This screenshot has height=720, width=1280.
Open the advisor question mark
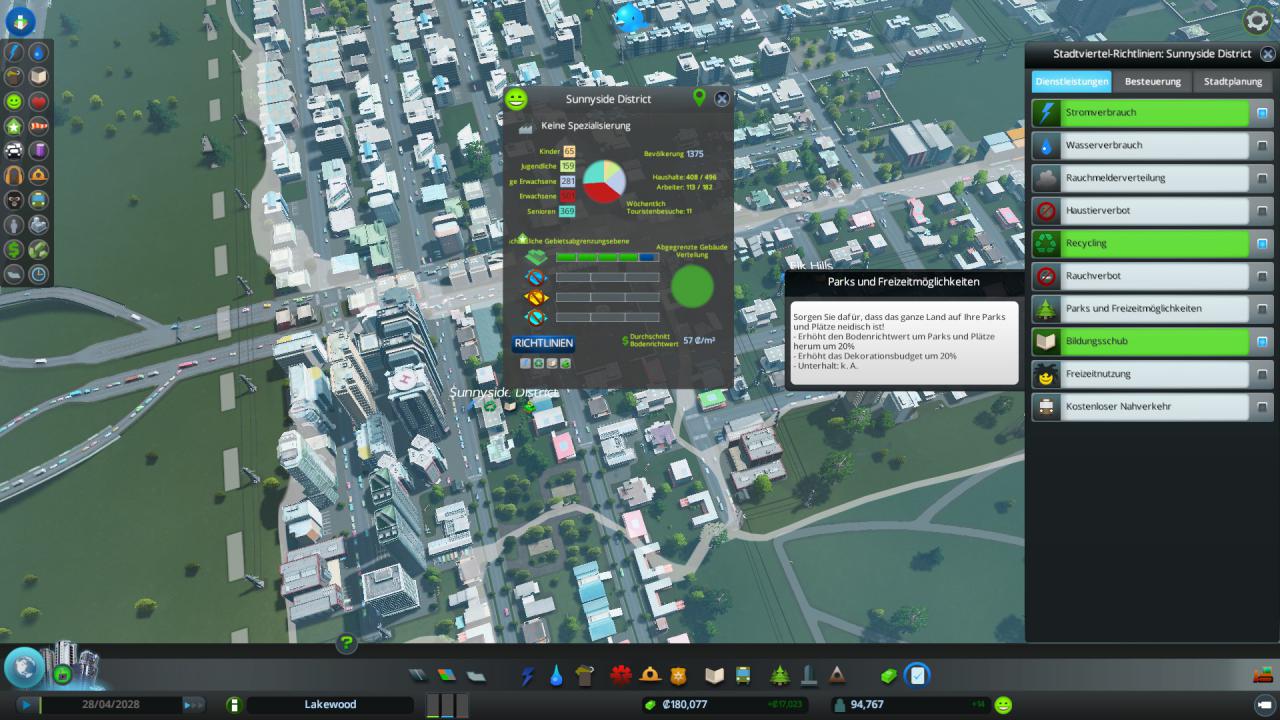click(347, 643)
